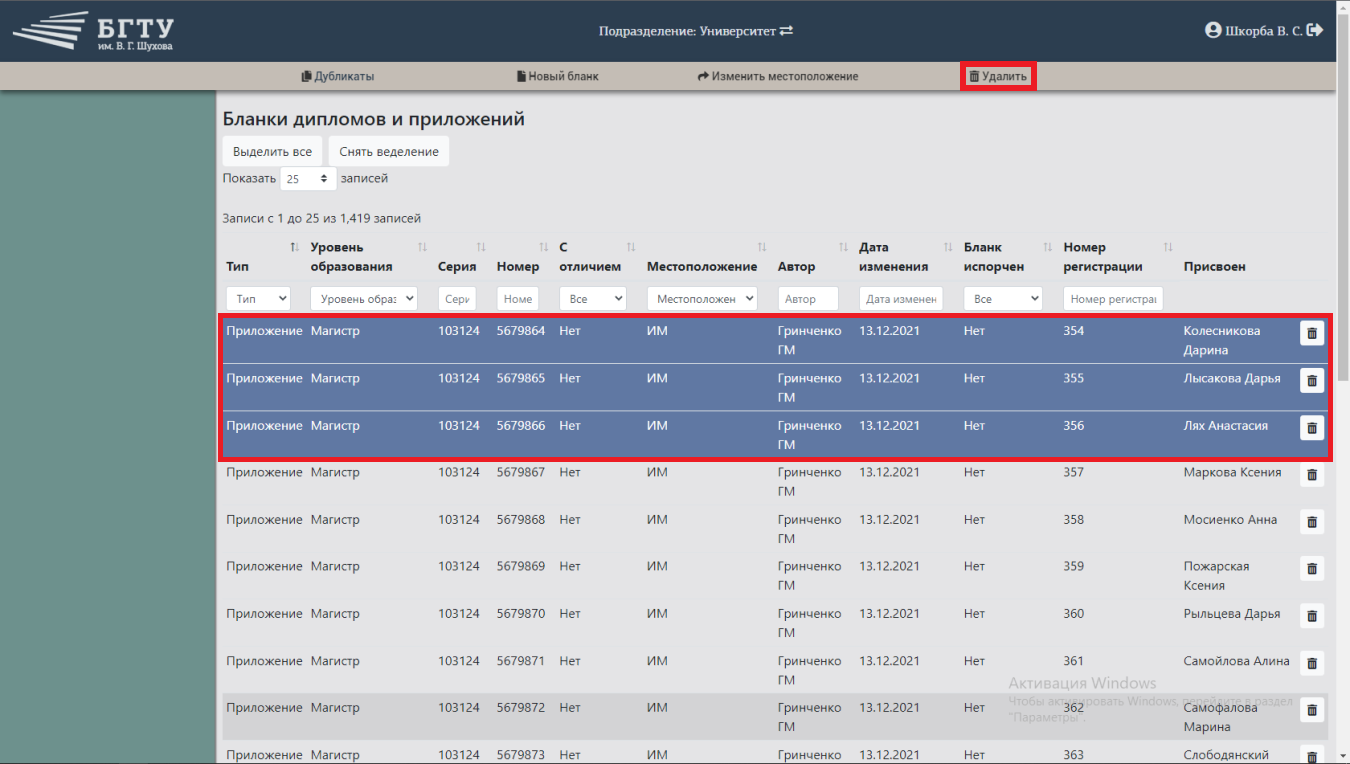Image resolution: width=1350 pixels, height=764 pixels.
Task: Click number 5679872 cell
Action: click(x=521, y=708)
